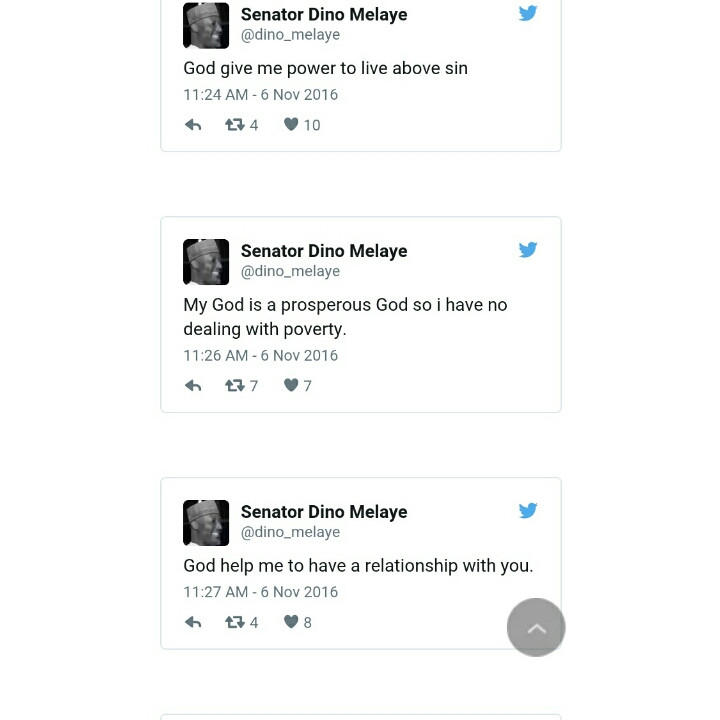Open the 11:26 AM - 6 Nov 2016 timestamp
Screen dimensions: 720x720
pos(260,356)
